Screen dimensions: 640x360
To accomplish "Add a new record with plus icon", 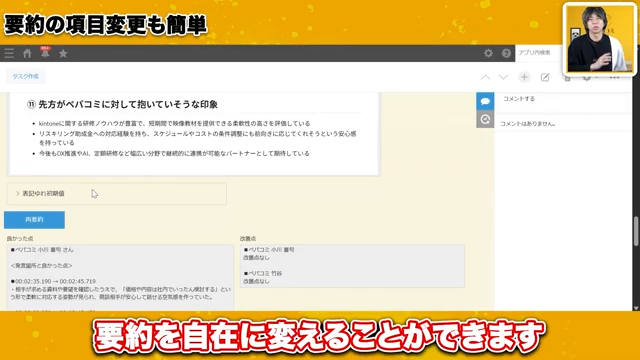I will click(x=524, y=77).
